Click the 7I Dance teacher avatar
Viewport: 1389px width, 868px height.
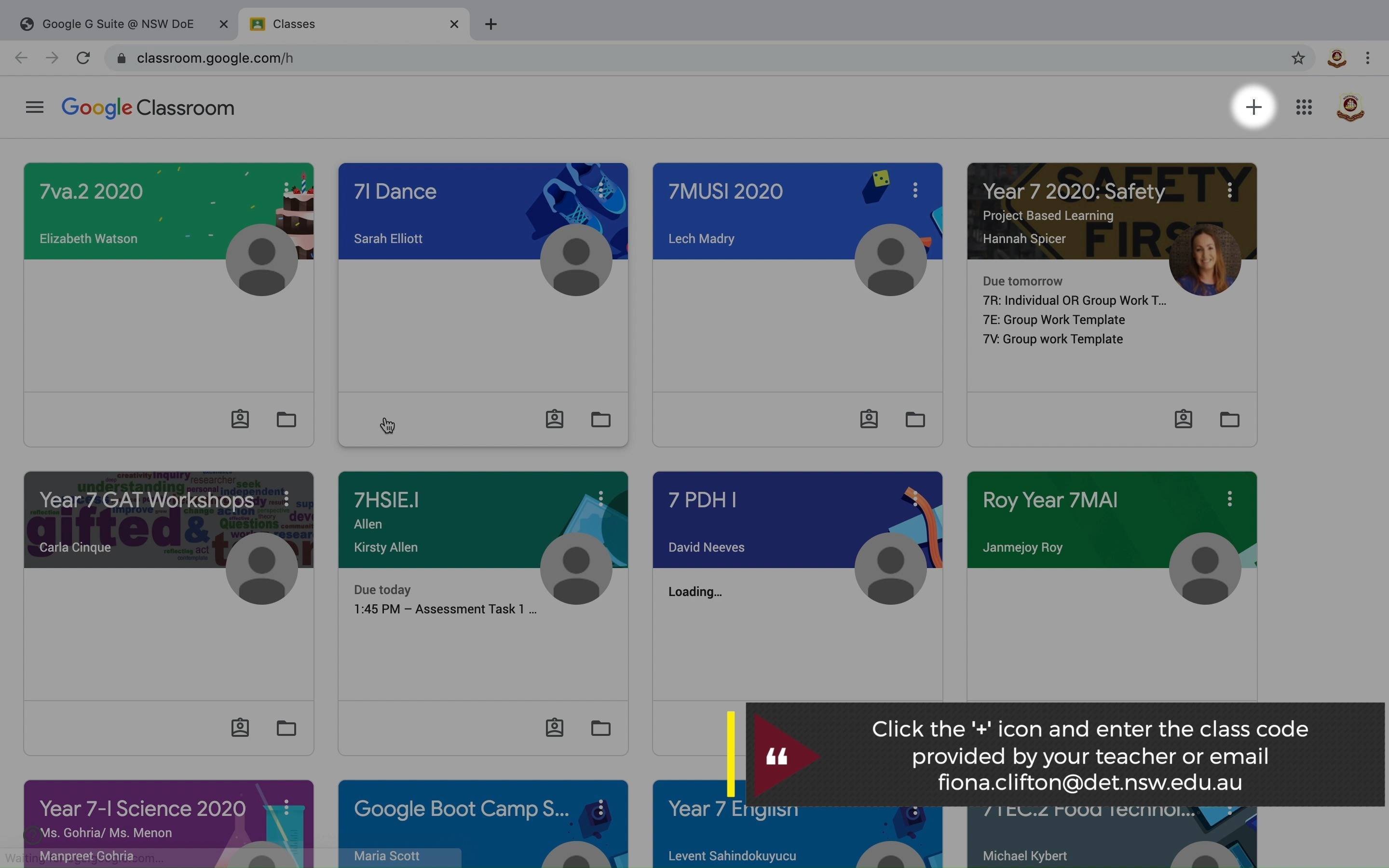576,260
